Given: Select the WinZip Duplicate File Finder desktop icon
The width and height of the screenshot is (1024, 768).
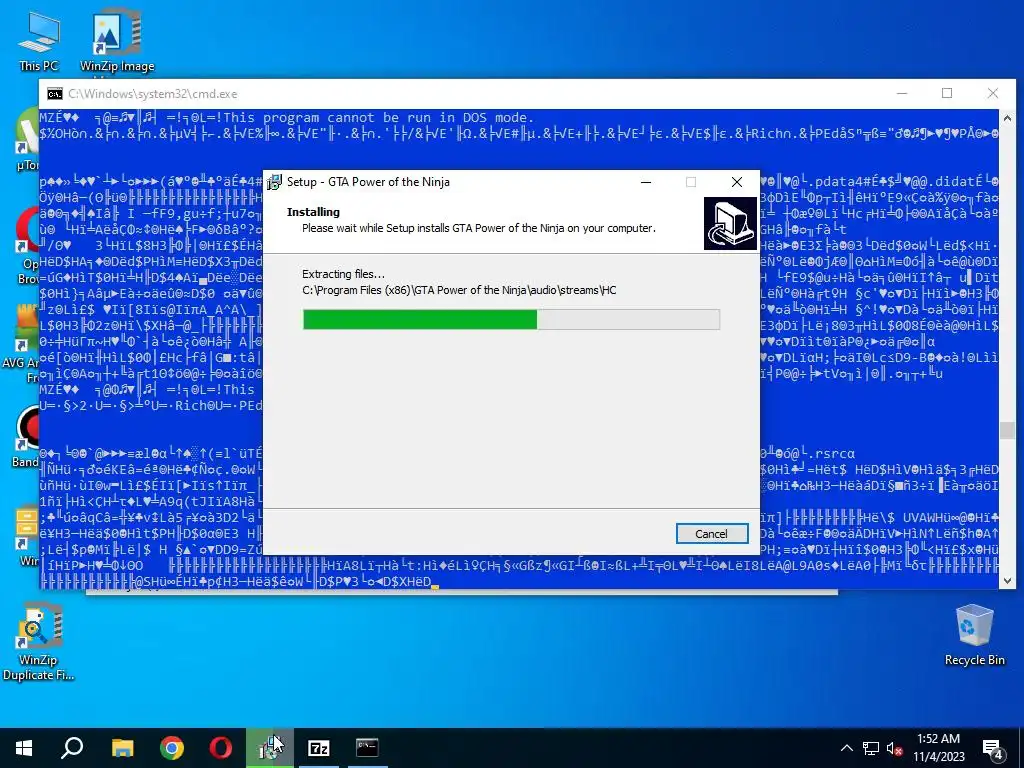Looking at the screenshot, I should pos(39,643).
